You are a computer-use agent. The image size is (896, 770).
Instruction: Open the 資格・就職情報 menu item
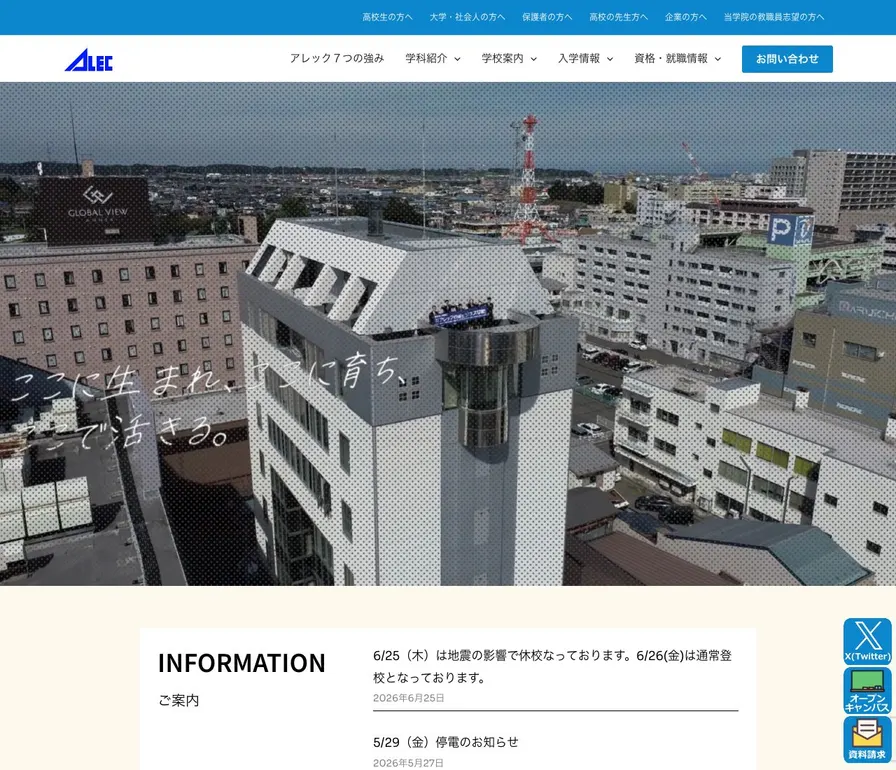tap(671, 58)
